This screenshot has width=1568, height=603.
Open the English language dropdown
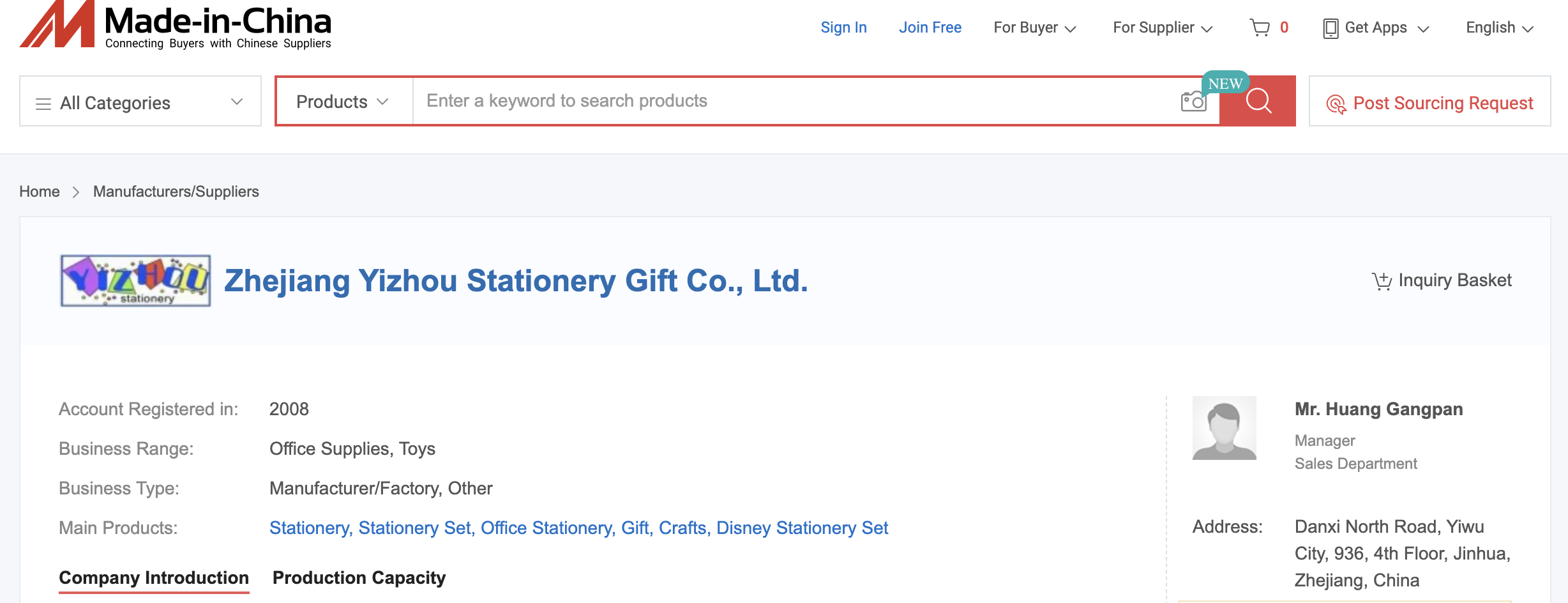point(1499,28)
